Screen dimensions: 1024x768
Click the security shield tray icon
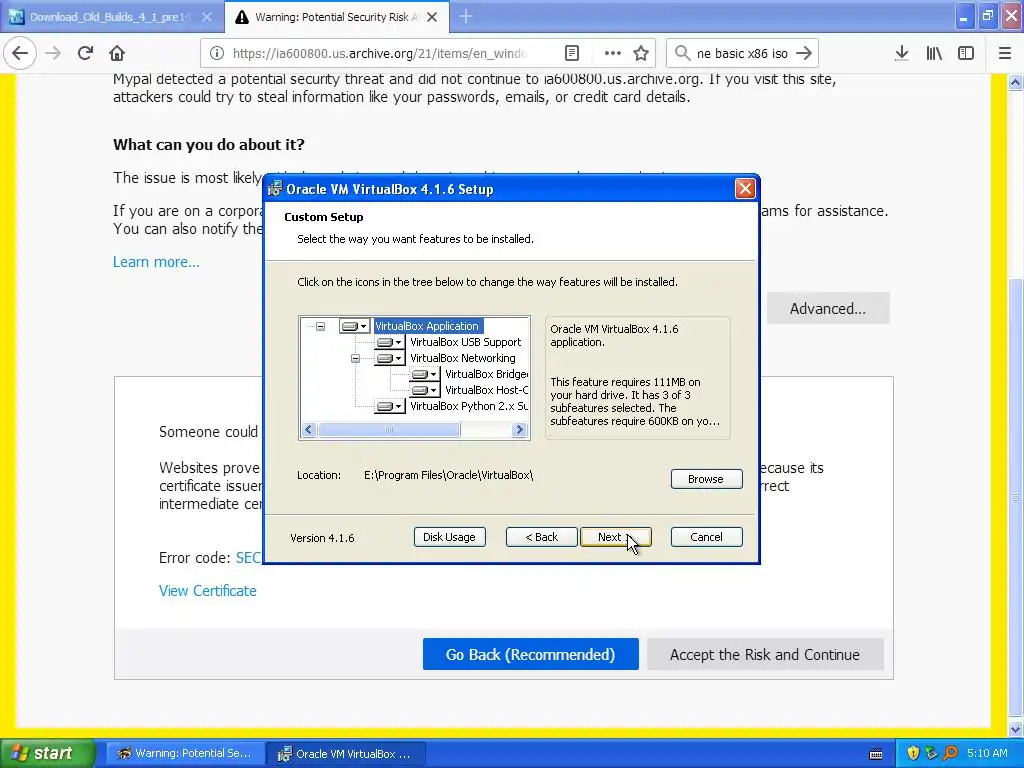(x=913, y=754)
